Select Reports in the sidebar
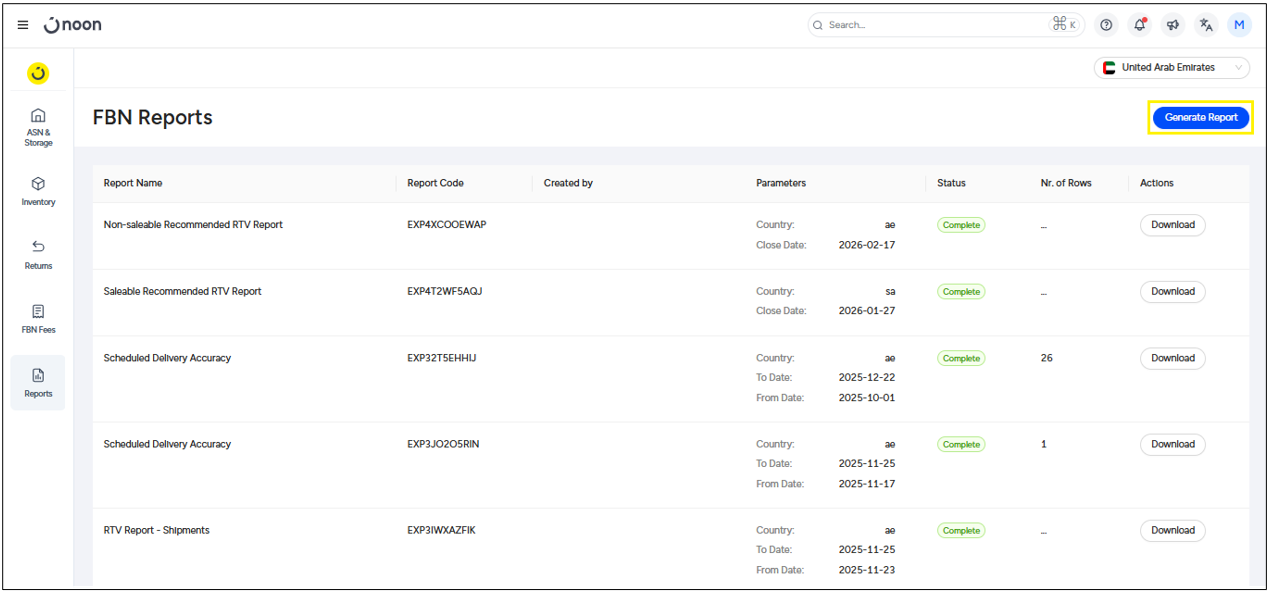 tap(38, 382)
